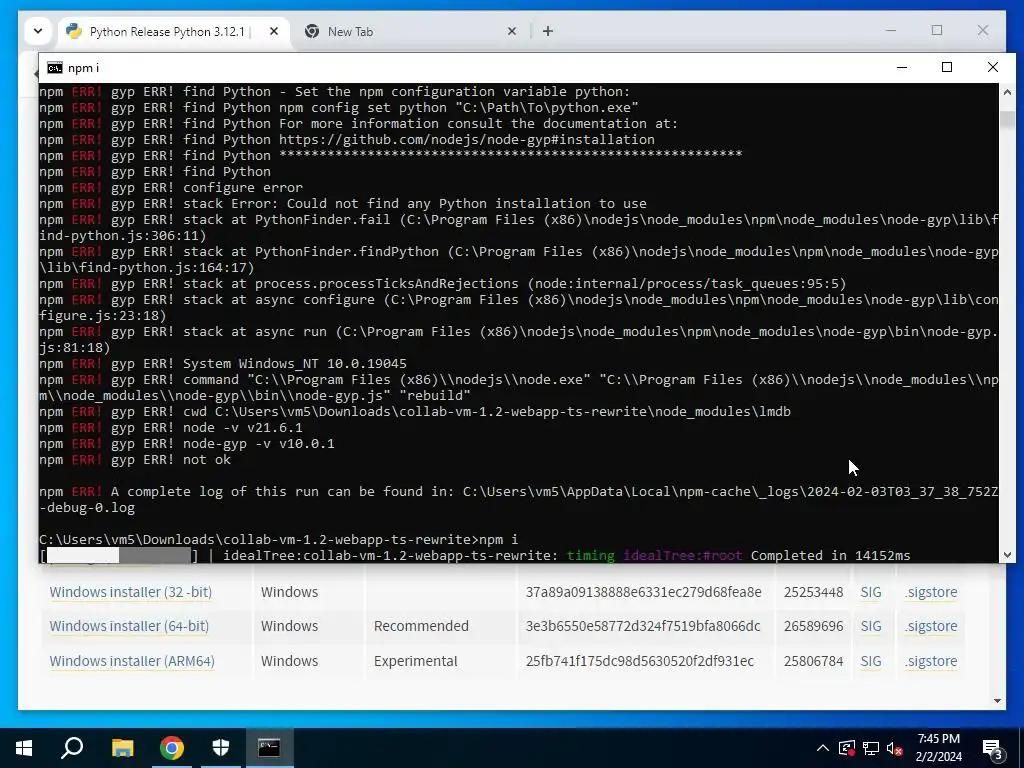1024x768 pixels.
Task: Maximize the npm i console window
Action: pos(947,67)
